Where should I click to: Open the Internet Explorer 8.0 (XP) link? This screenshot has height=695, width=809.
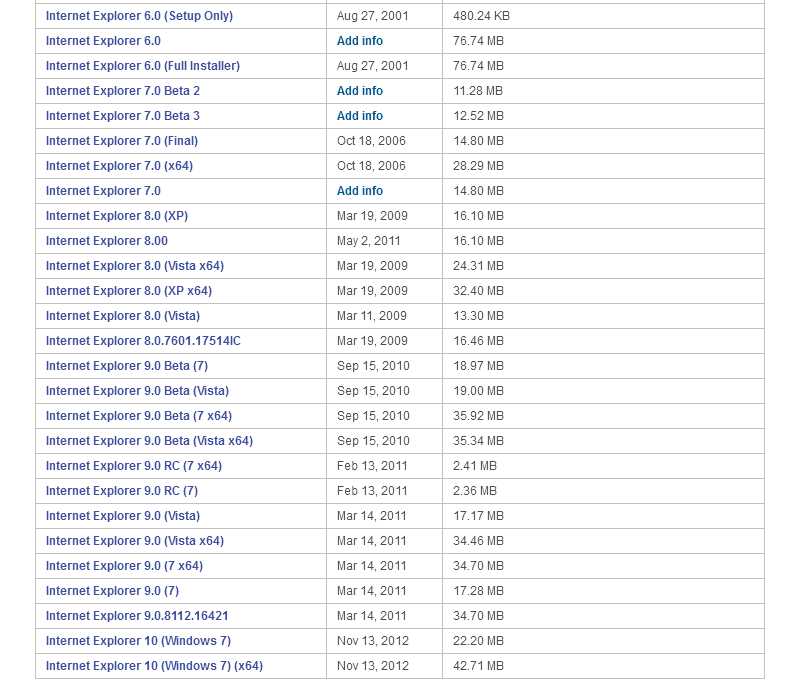117,216
